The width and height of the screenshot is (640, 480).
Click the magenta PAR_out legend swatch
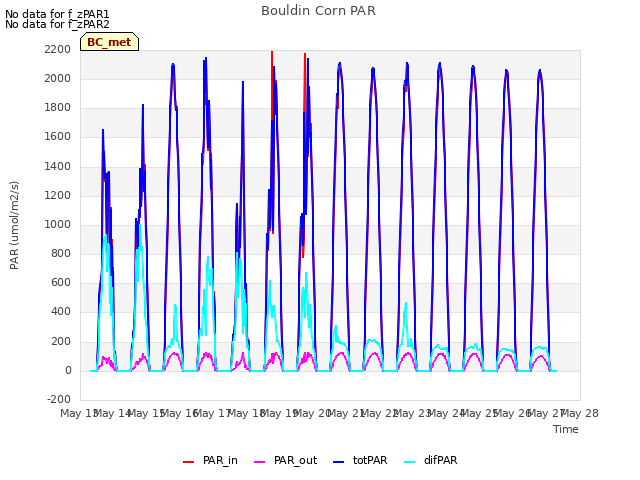[x=260, y=462]
